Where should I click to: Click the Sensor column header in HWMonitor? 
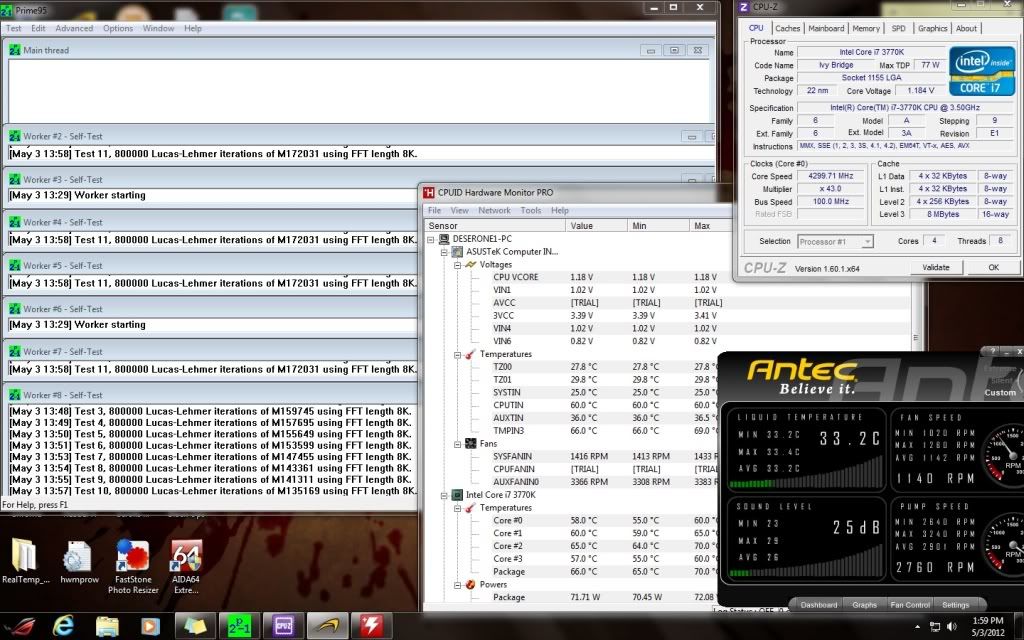click(495, 226)
